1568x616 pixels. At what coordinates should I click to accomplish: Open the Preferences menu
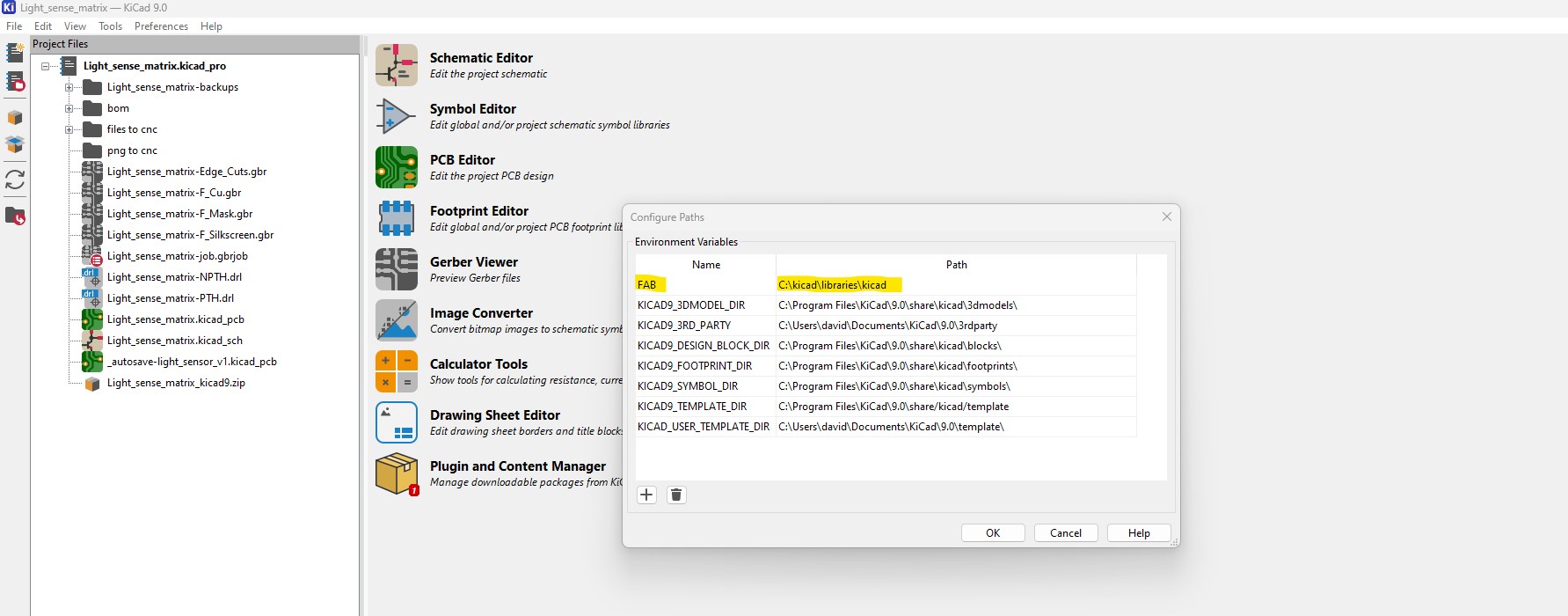(161, 26)
